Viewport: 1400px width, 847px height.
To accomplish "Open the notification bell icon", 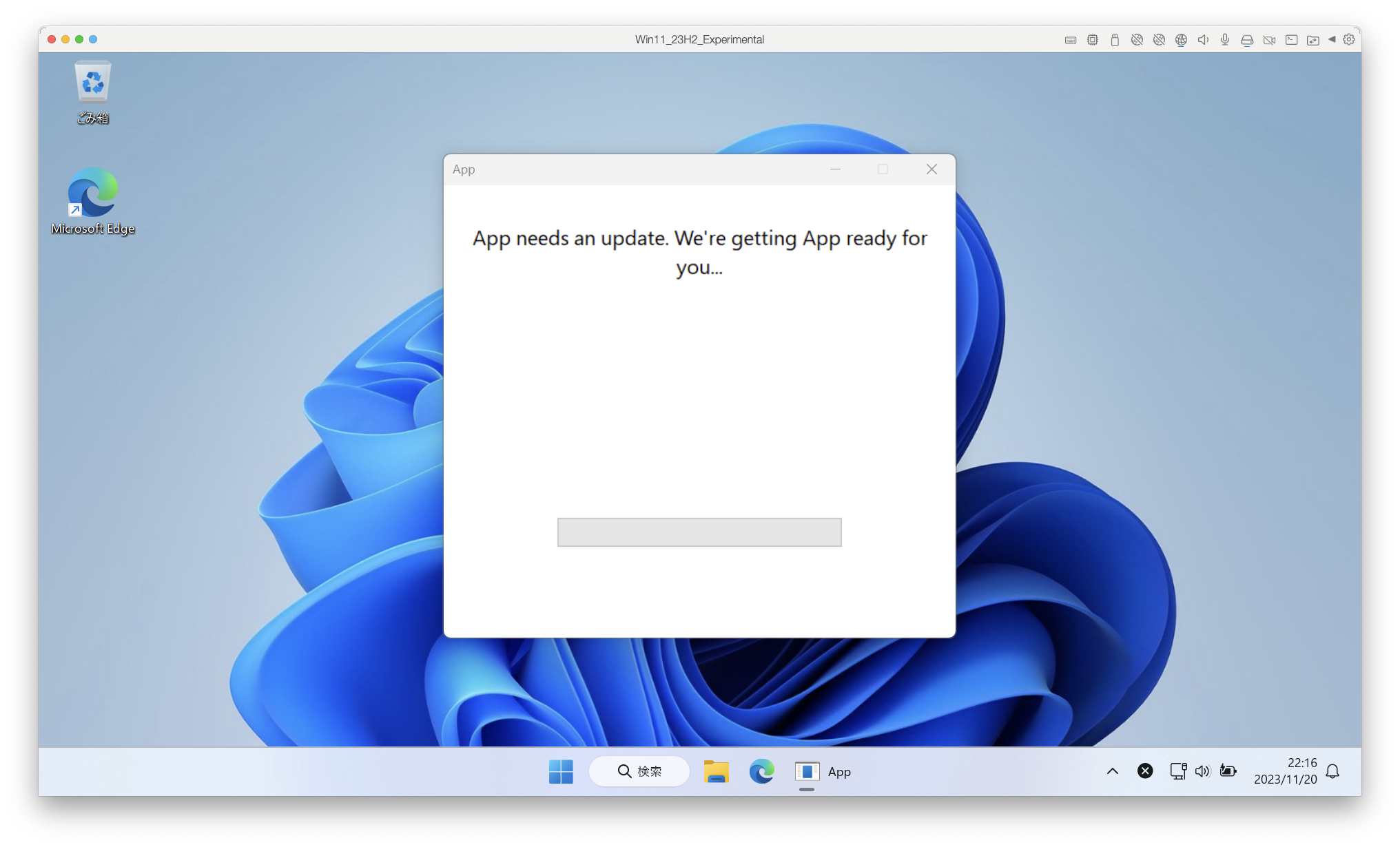I will (x=1332, y=771).
